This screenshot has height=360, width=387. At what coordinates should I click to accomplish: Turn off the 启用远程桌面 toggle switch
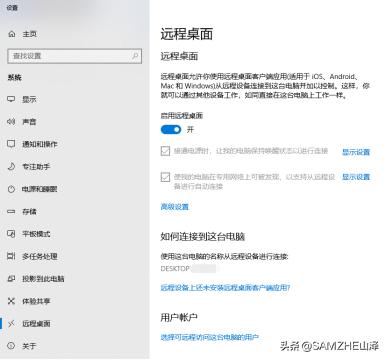coord(171,129)
